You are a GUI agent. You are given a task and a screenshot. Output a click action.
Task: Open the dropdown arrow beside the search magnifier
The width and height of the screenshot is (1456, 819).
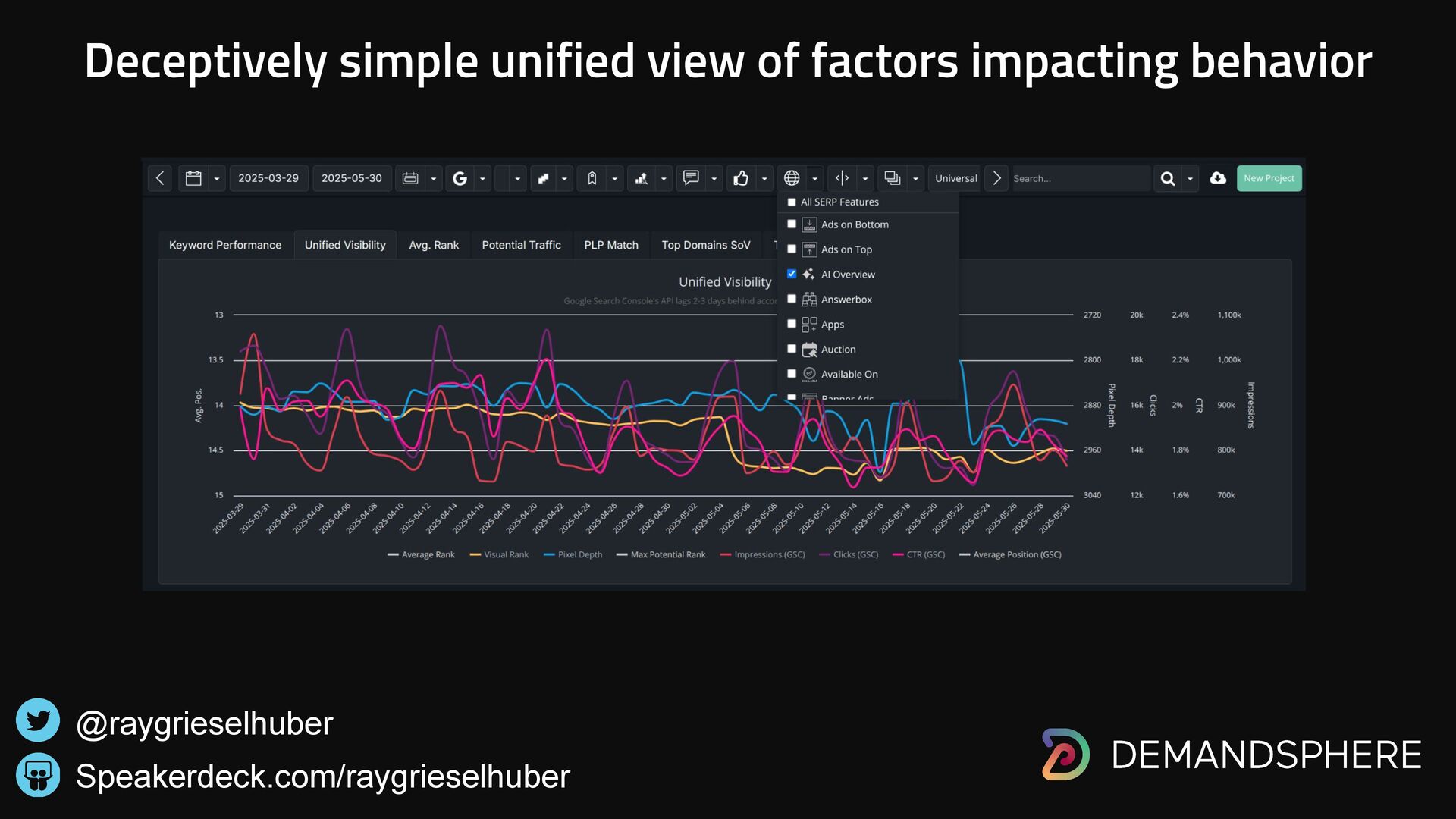[x=1191, y=179]
